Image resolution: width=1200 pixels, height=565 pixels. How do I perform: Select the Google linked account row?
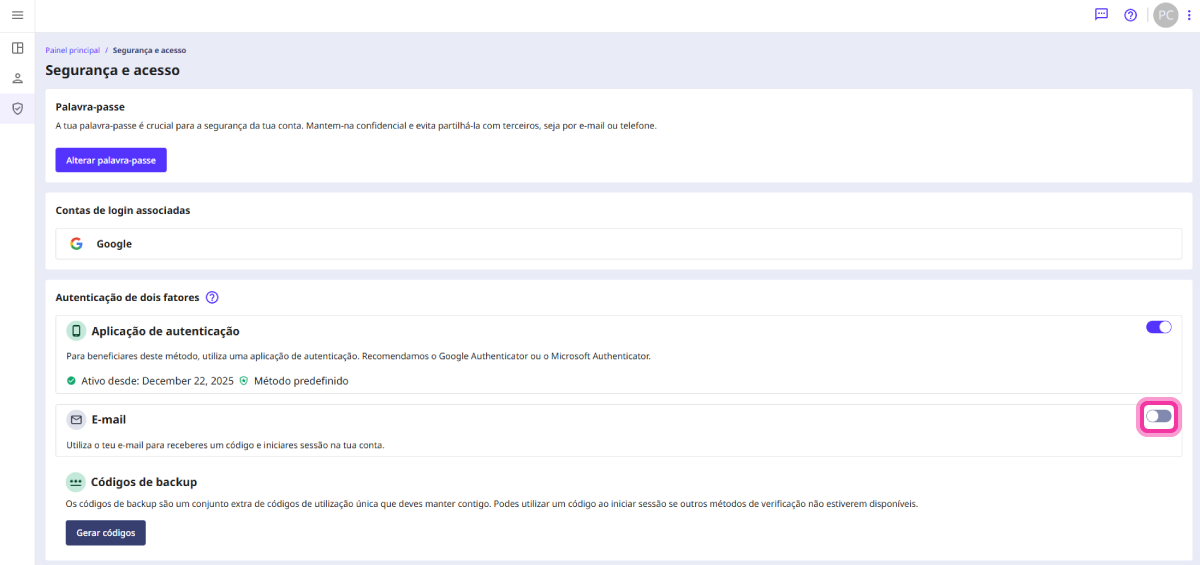618,244
